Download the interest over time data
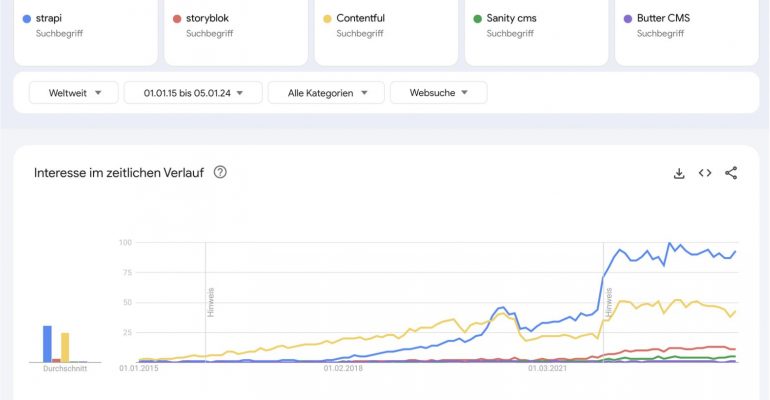 pyautogui.click(x=679, y=173)
